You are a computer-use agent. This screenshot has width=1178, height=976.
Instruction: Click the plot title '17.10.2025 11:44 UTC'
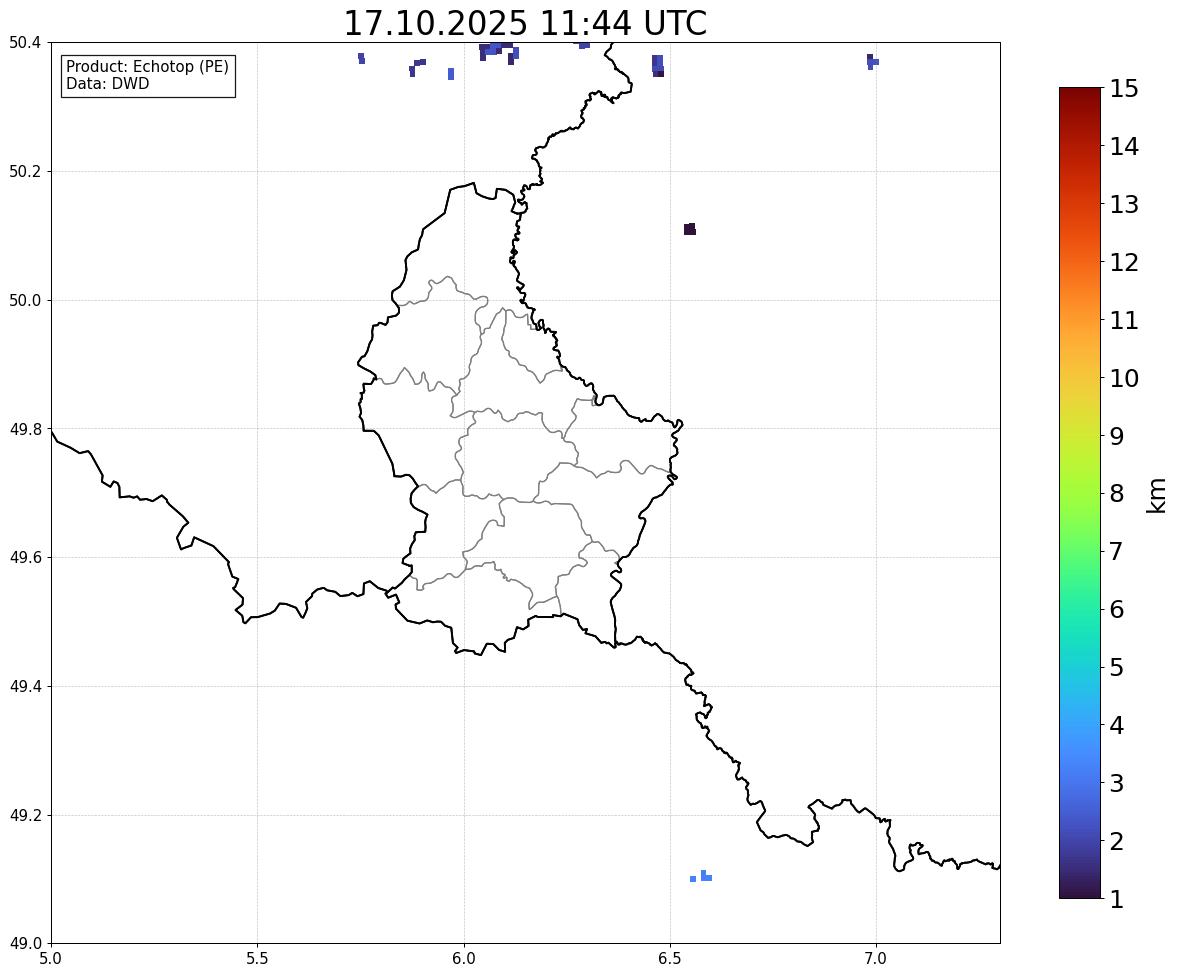524,23
